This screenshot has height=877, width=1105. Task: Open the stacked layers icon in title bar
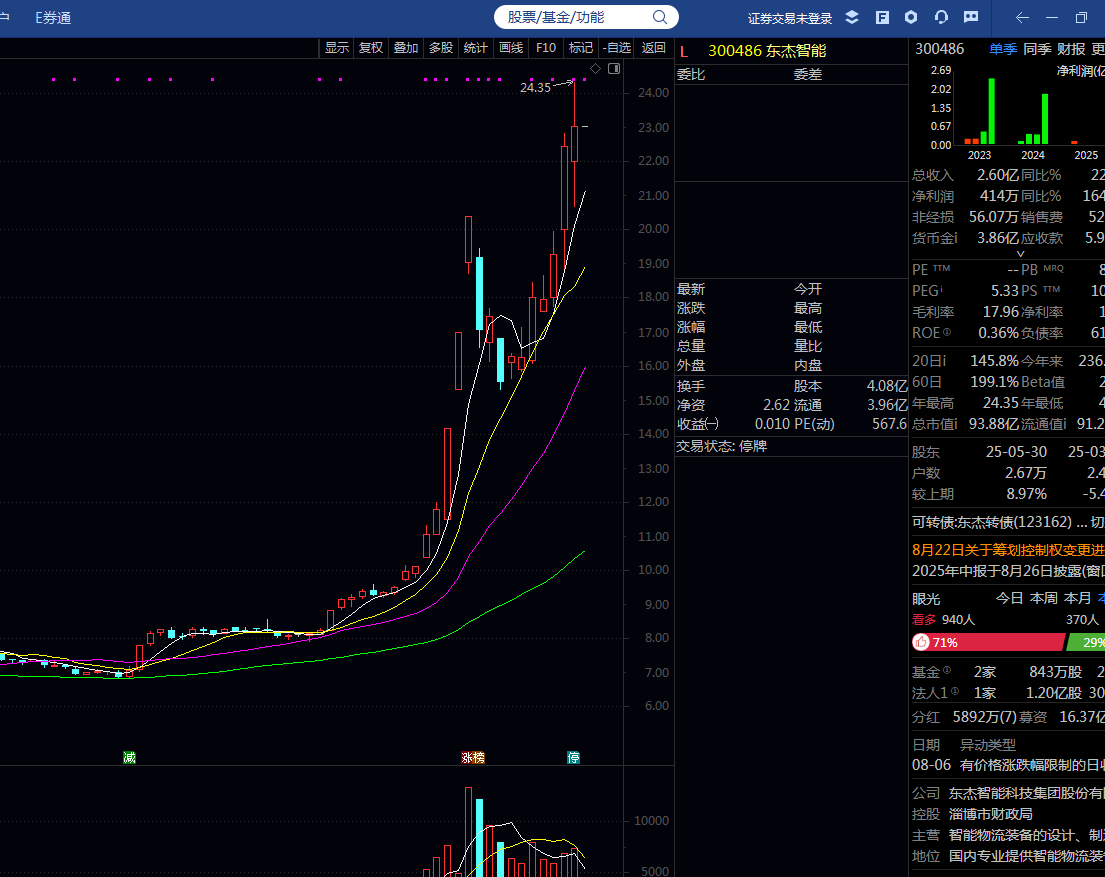[x=852, y=18]
